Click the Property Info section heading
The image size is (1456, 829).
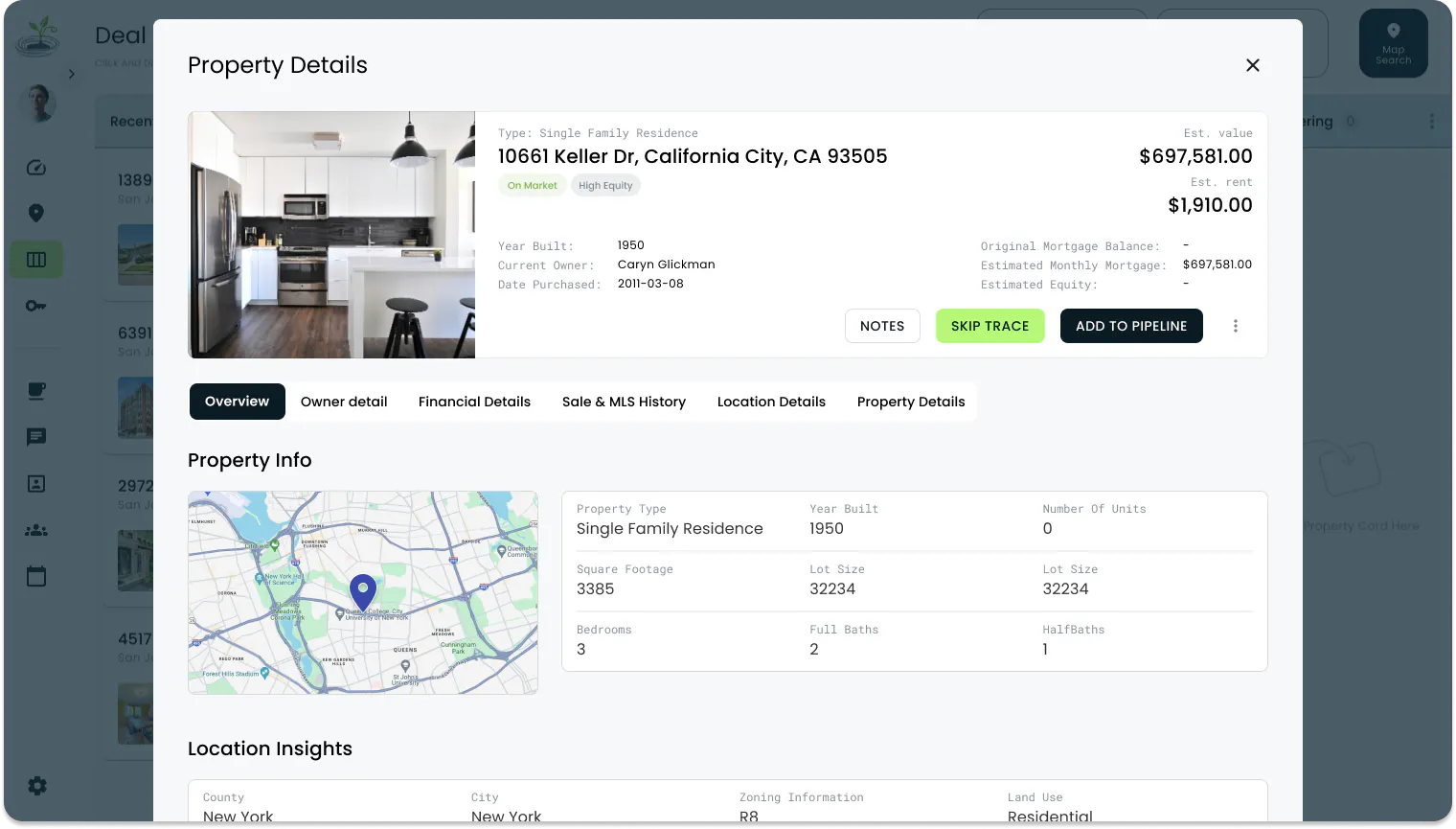click(x=250, y=460)
